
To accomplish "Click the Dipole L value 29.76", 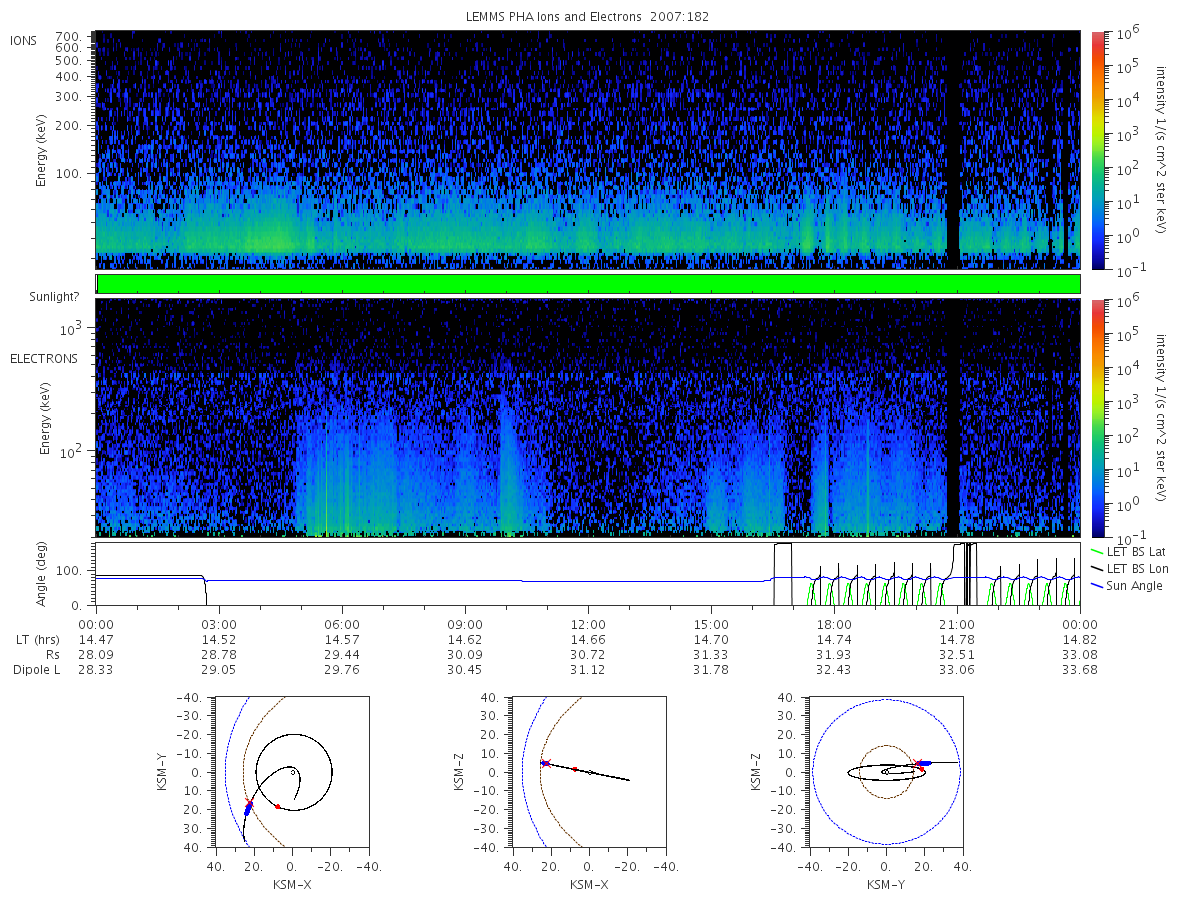I will click(342, 670).
